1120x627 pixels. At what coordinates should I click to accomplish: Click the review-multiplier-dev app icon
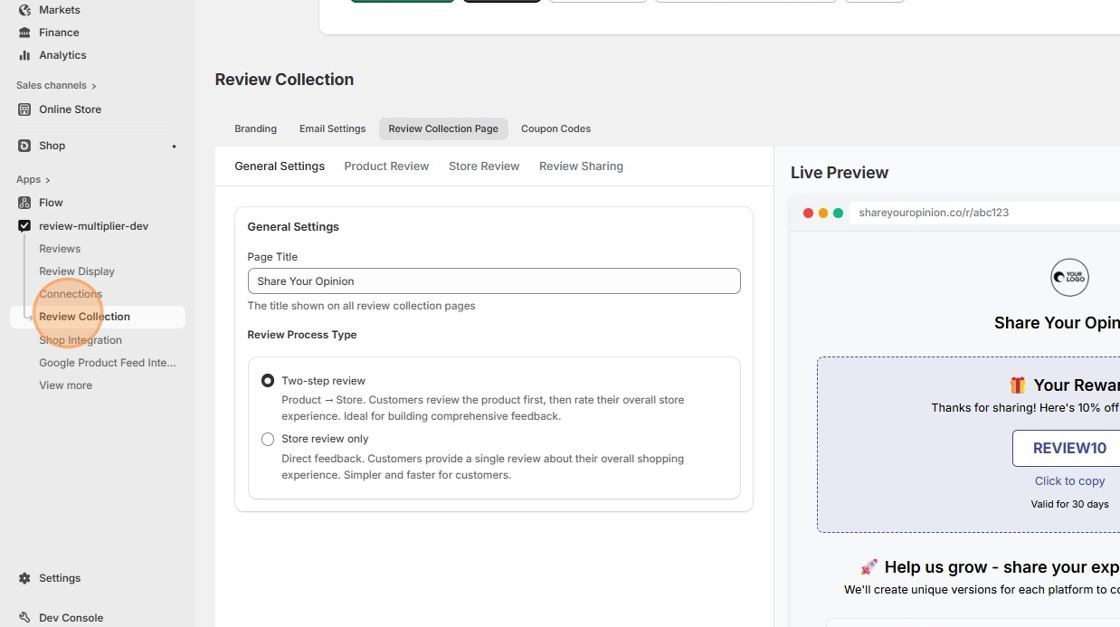pos(25,226)
